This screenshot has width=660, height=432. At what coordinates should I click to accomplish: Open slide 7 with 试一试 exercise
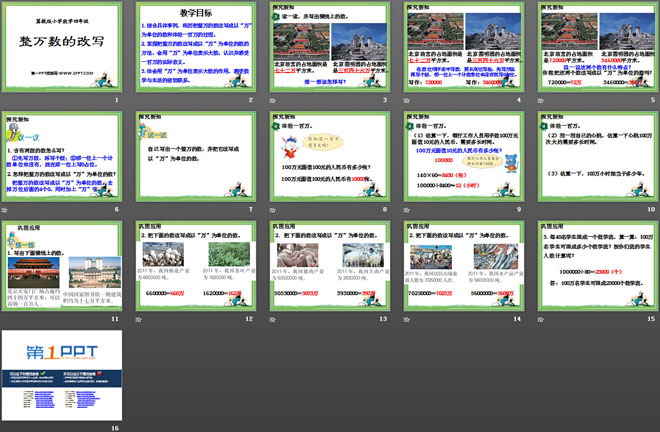[x=195, y=157]
